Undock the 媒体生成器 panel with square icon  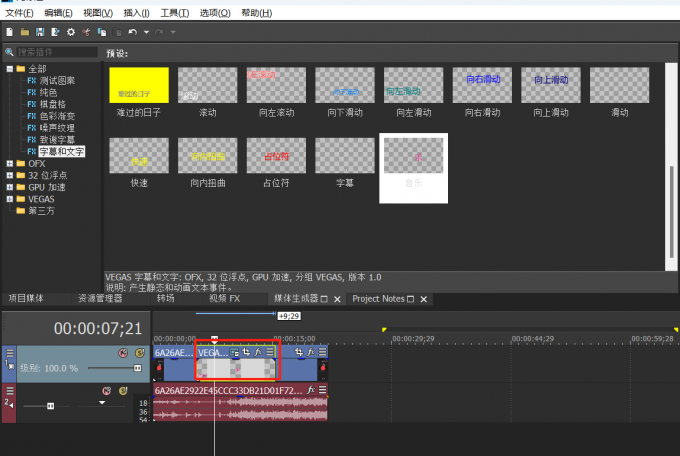(324, 299)
